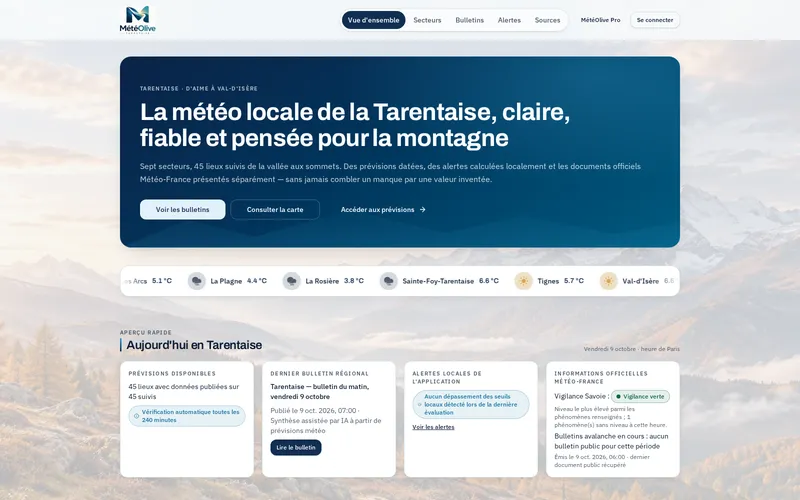Click the Bulletins avalanche en cours text

(611, 441)
